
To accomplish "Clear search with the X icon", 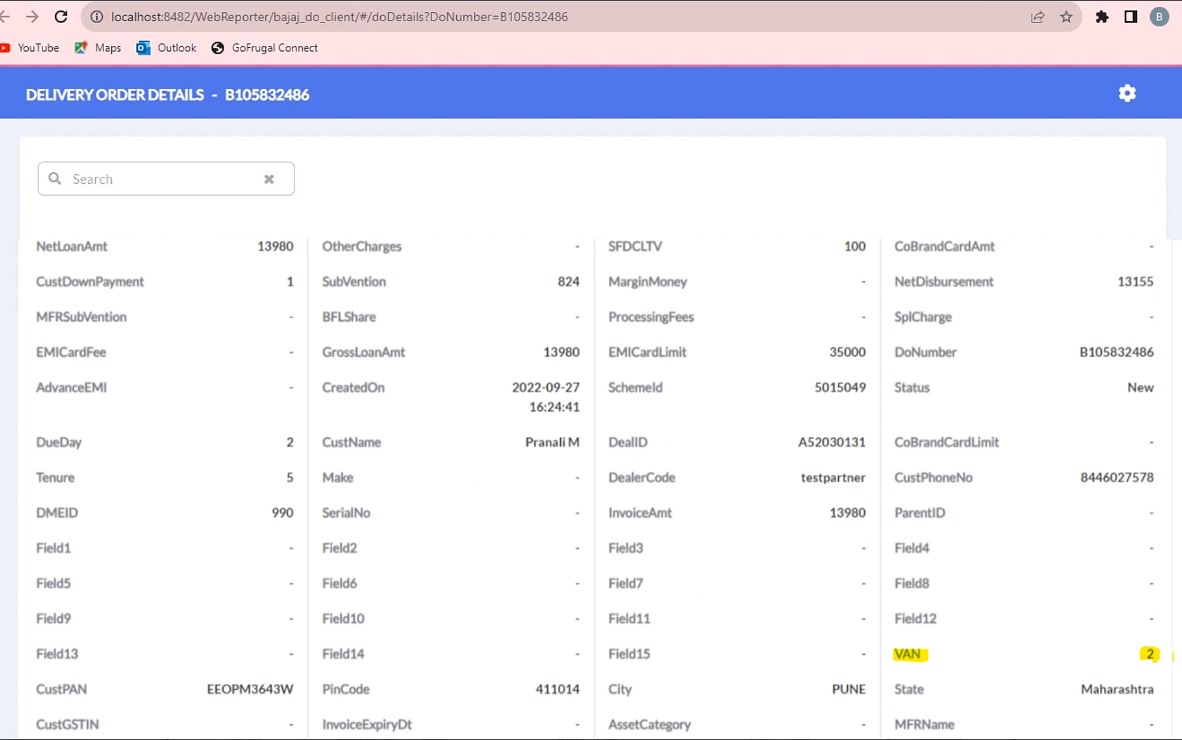I will tap(269, 179).
